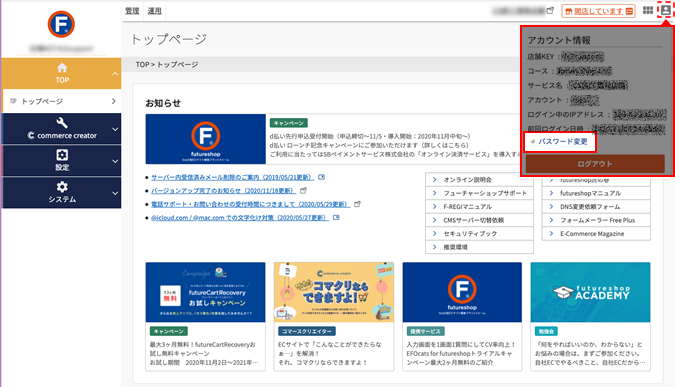
Task: Click the futureshop F logo in sidebar
Action: pos(61,24)
